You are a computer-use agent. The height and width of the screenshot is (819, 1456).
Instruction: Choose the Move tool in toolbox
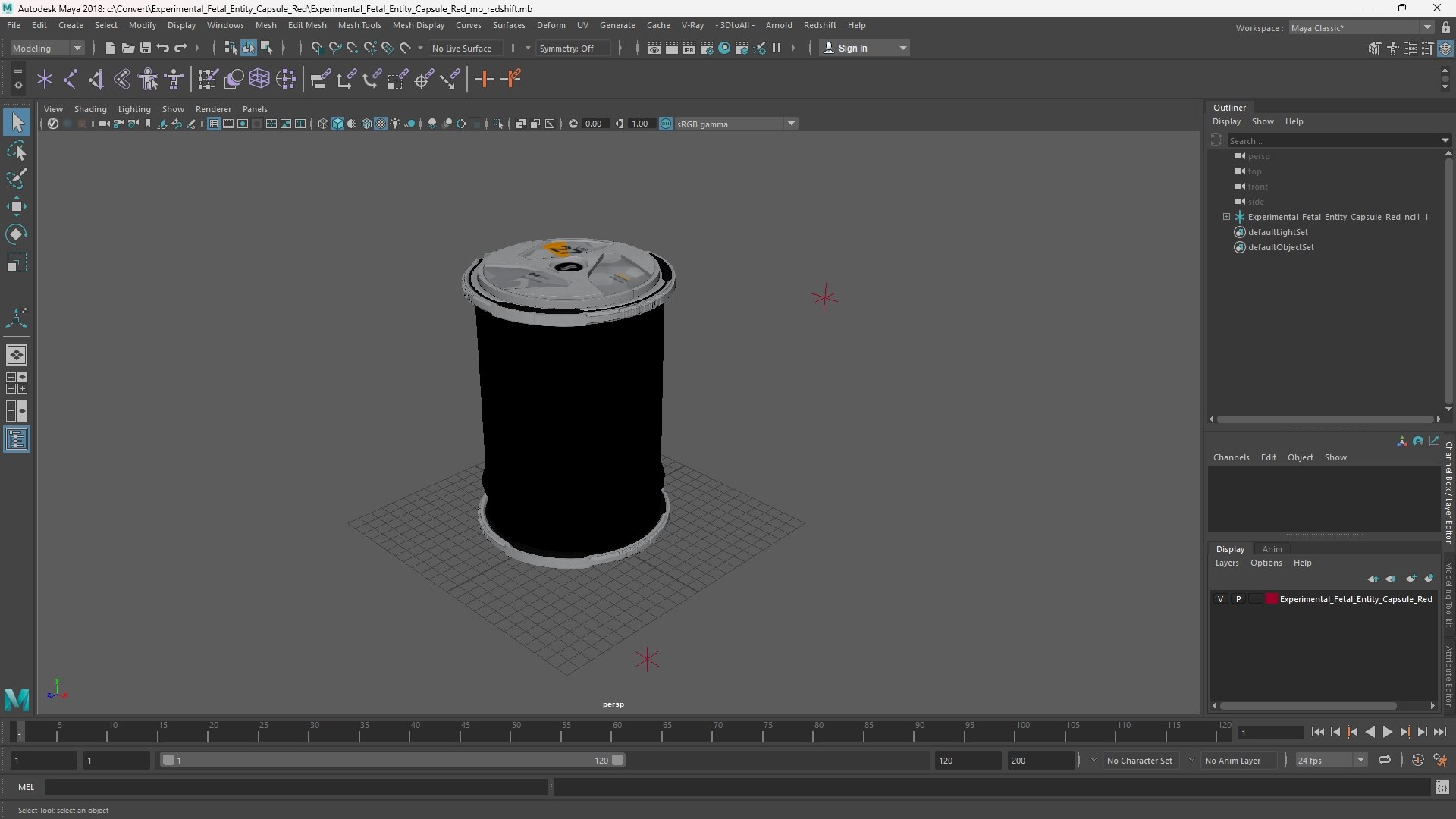(17, 206)
